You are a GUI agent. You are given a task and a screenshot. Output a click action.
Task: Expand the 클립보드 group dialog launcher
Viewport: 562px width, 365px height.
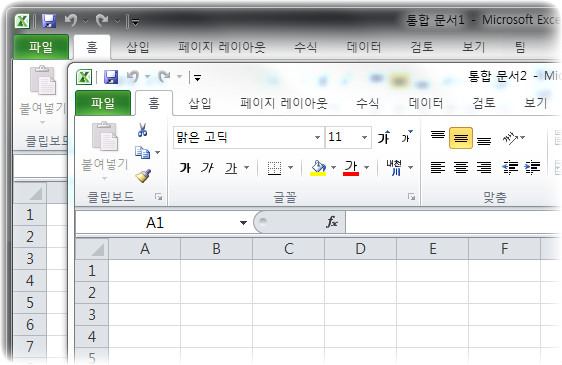tap(158, 196)
